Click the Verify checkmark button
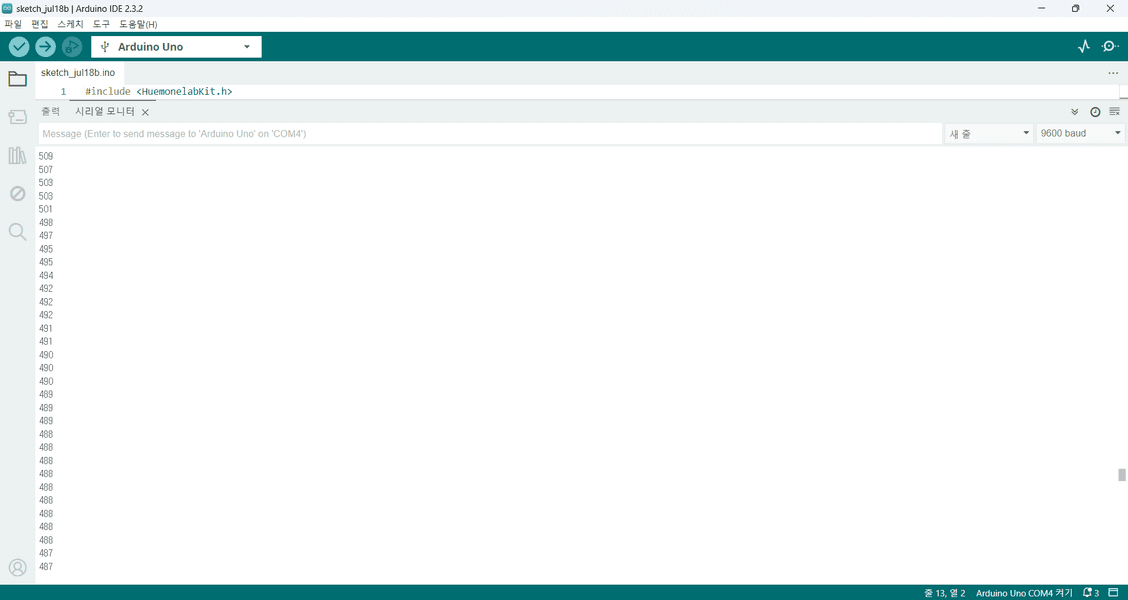The height and width of the screenshot is (600, 1128). [19, 47]
